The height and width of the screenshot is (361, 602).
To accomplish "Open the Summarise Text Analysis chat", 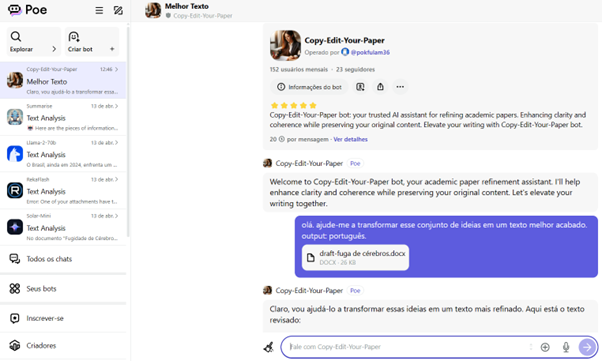I will click(63, 117).
